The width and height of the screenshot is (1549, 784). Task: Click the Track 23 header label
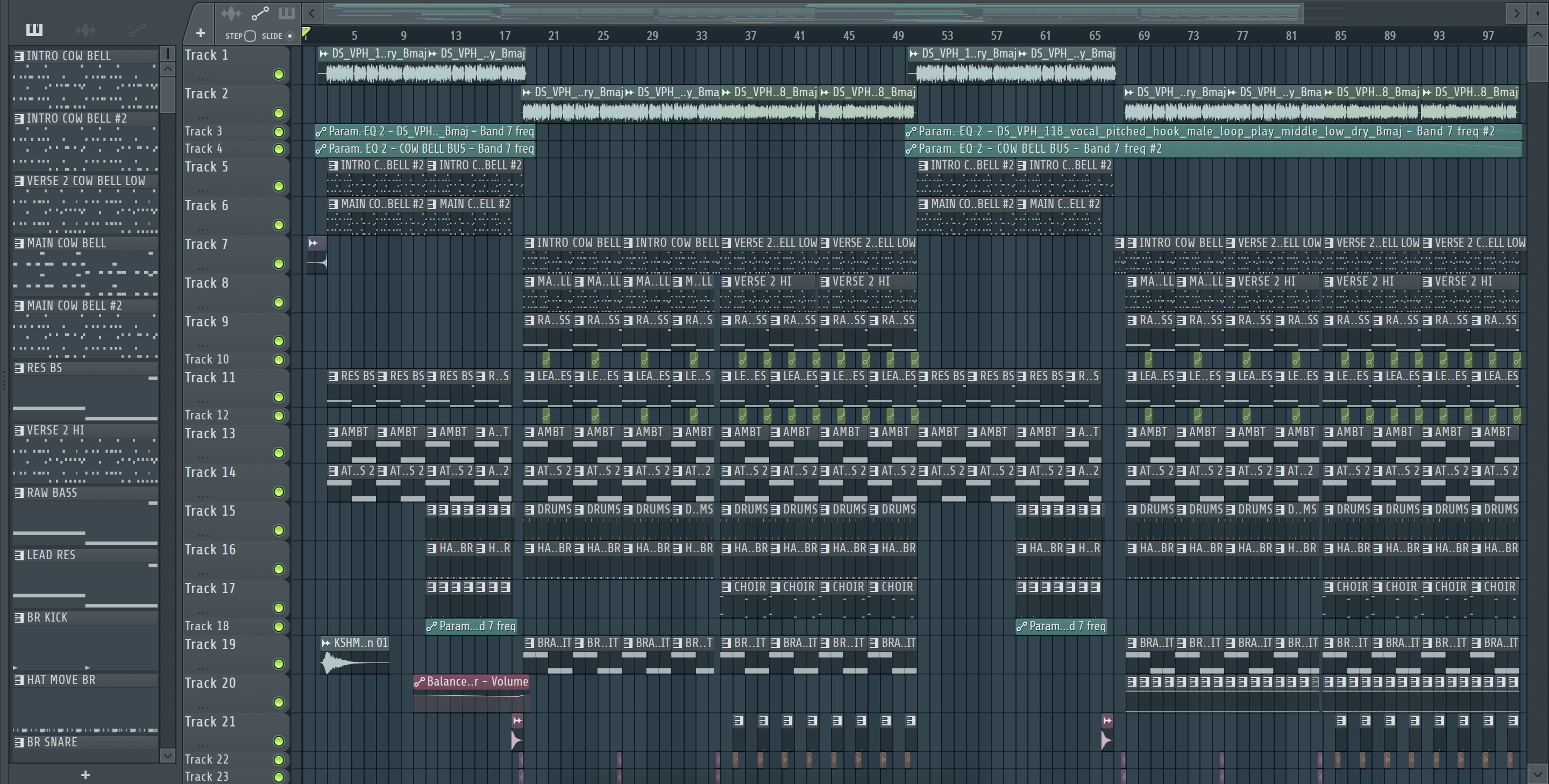coord(206,777)
